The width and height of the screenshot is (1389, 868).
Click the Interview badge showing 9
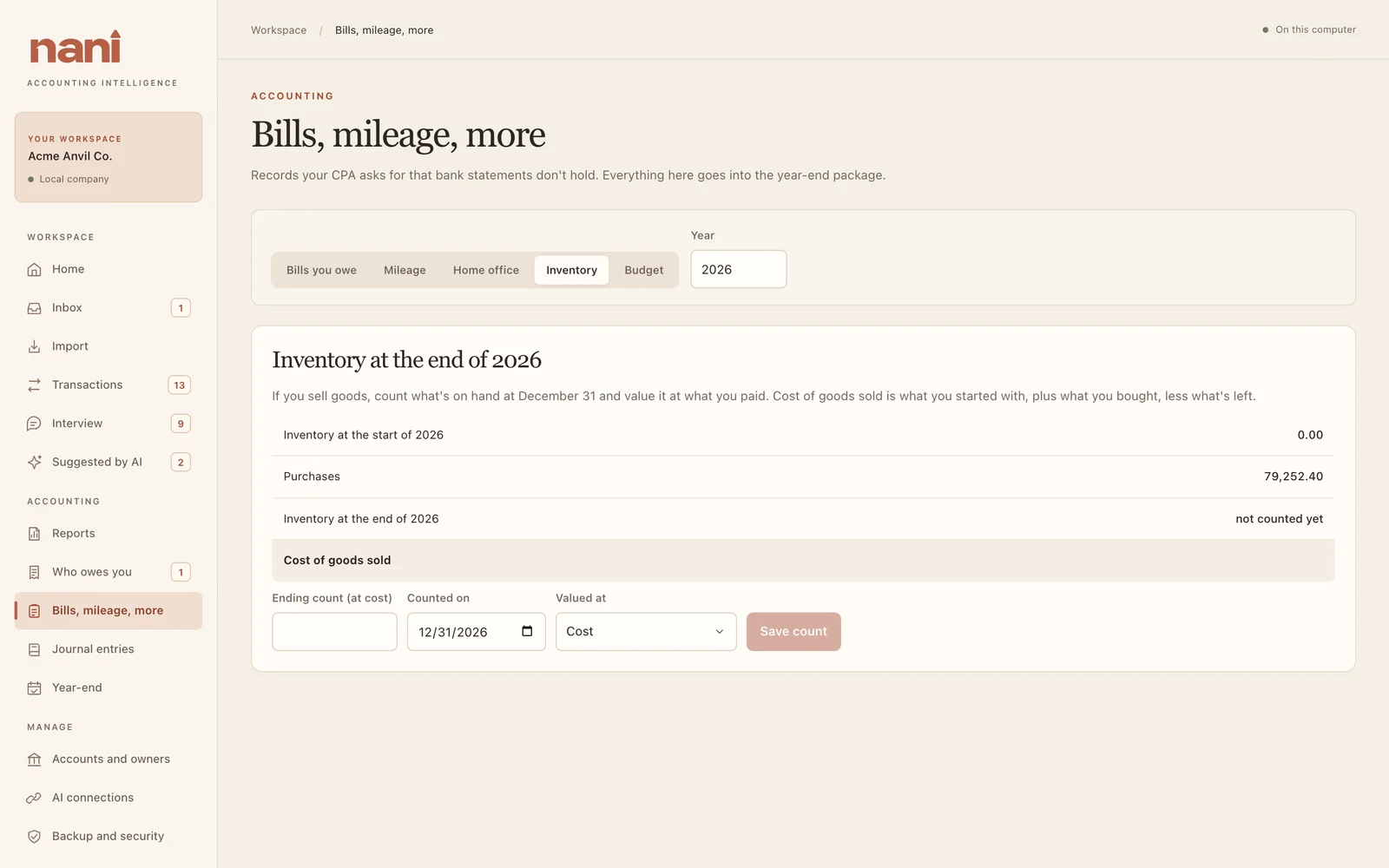[x=181, y=424]
